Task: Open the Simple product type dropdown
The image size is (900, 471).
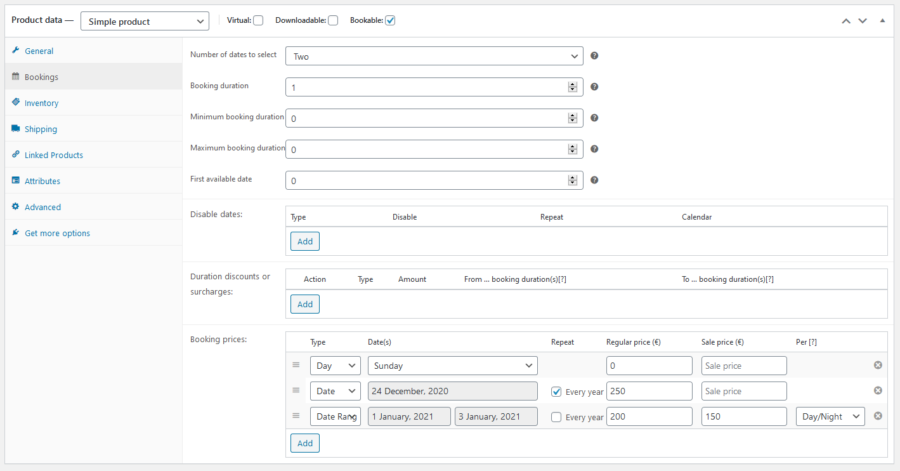Action: pos(145,21)
